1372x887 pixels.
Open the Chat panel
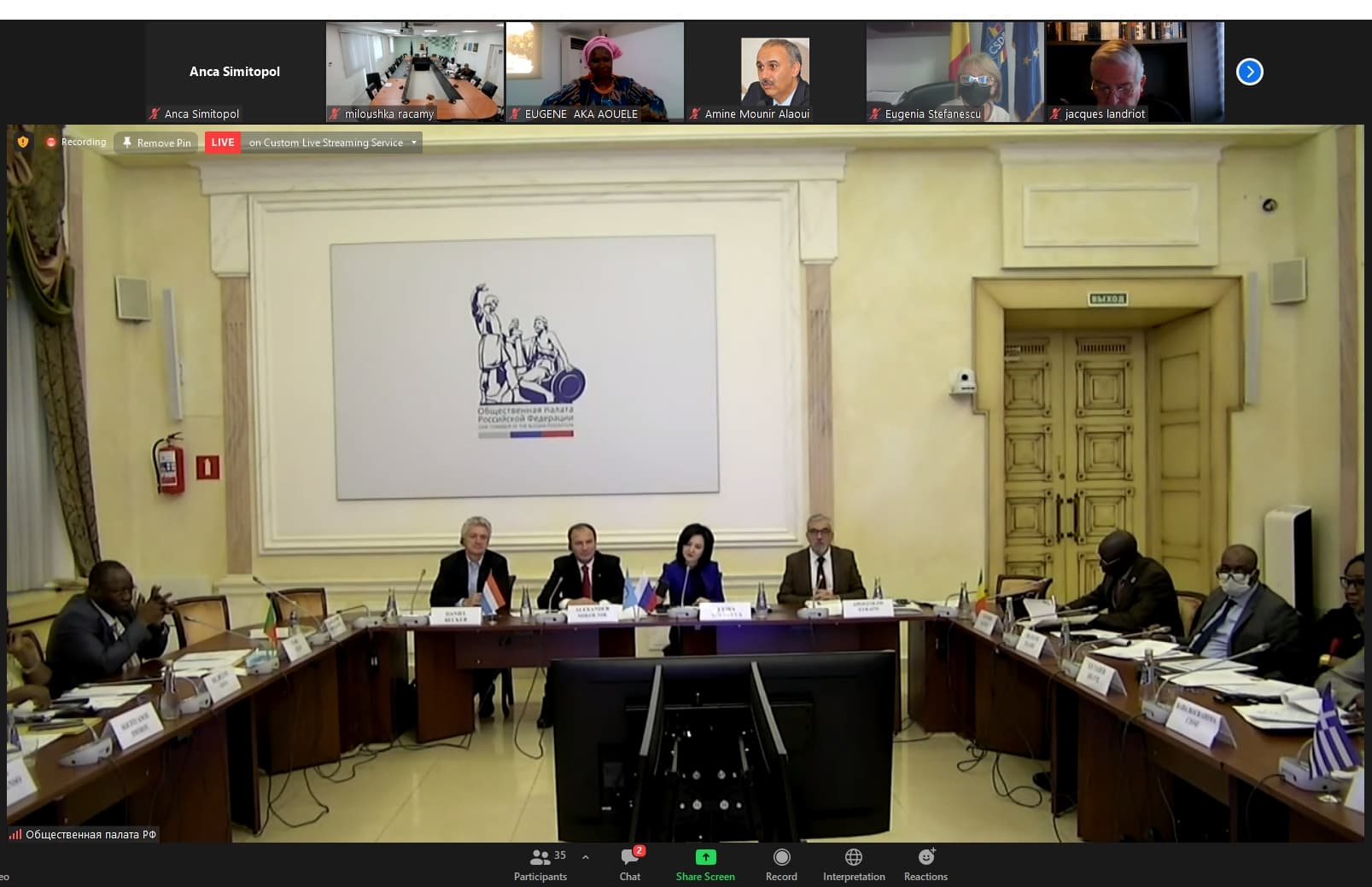click(x=630, y=863)
